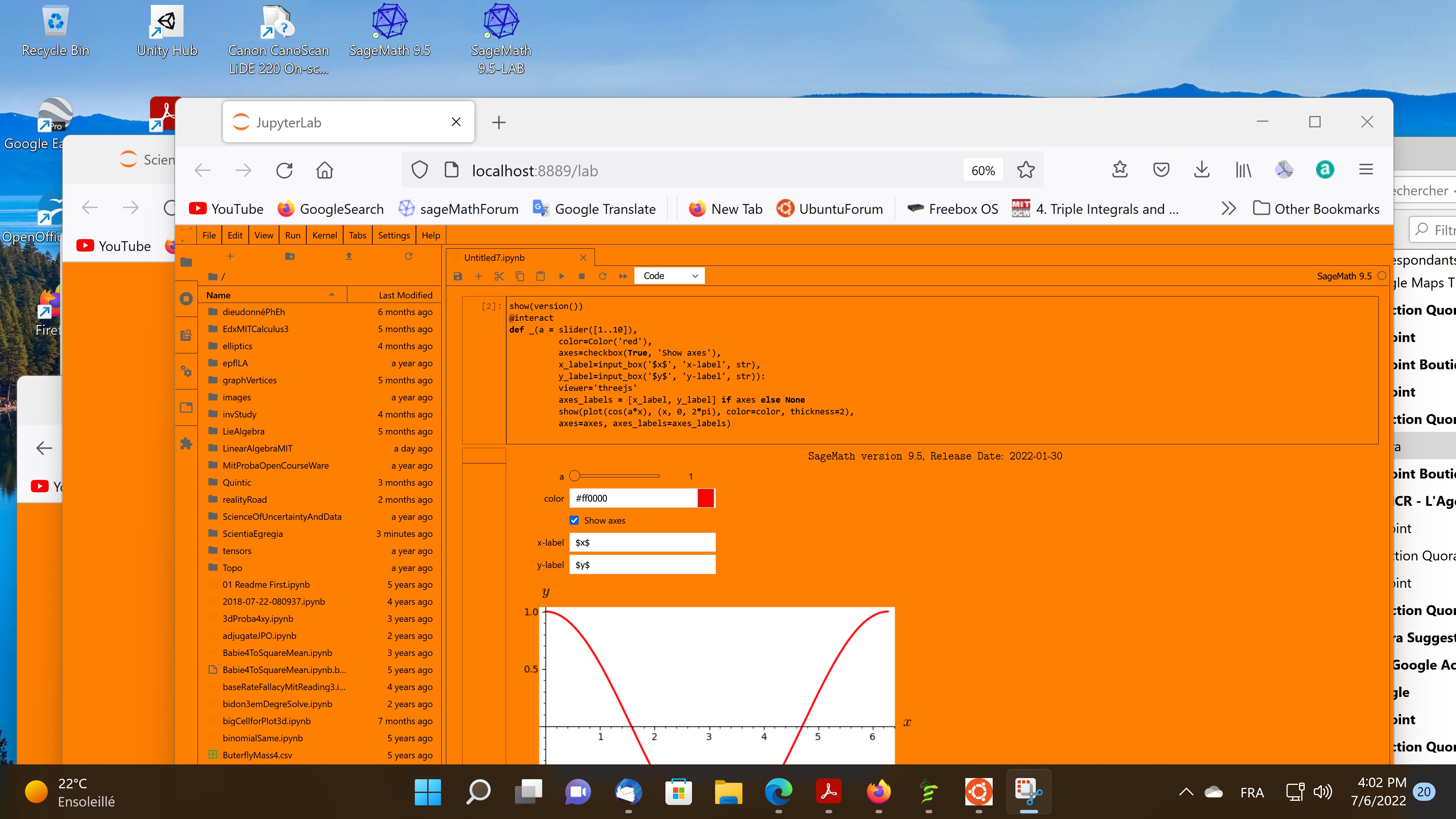Cut the selected notebook cell
The width and height of the screenshot is (1456, 819).
499,276
